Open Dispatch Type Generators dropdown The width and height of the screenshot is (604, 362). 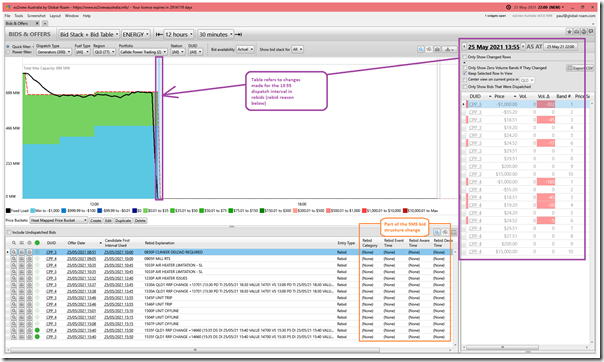(x=54, y=52)
